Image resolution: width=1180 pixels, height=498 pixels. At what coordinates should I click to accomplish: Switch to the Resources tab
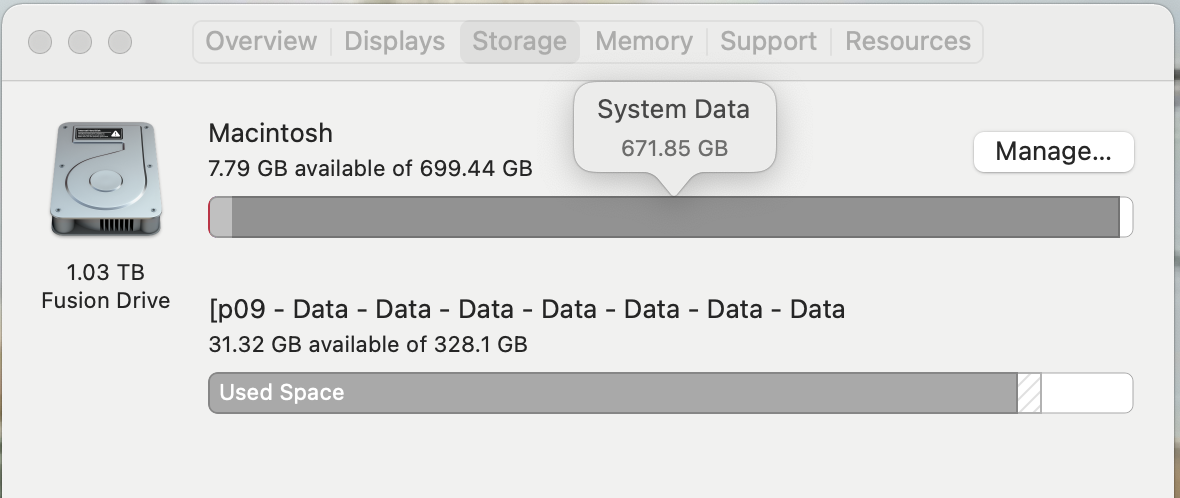[x=907, y=41]
